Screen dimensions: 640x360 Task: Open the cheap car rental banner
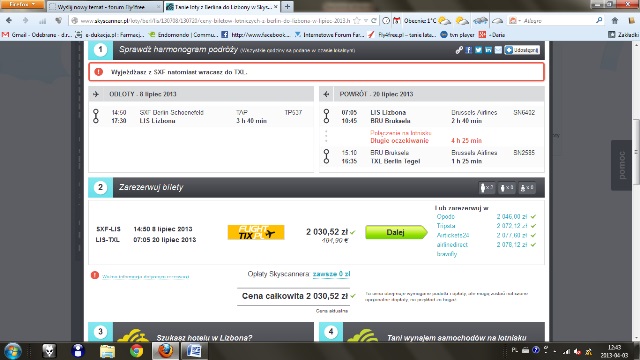click(x=432, y=332)
